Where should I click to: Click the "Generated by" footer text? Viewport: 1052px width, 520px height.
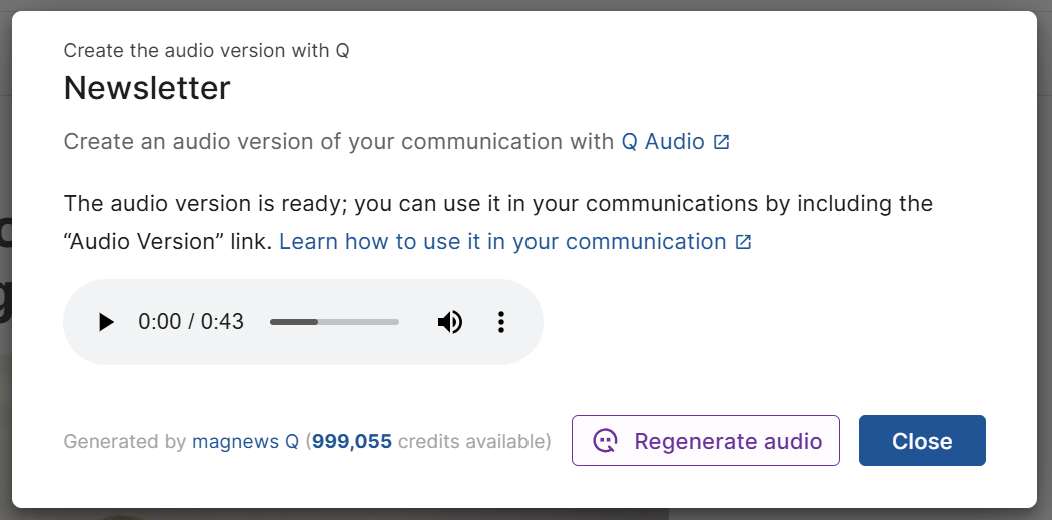[125, 441]
